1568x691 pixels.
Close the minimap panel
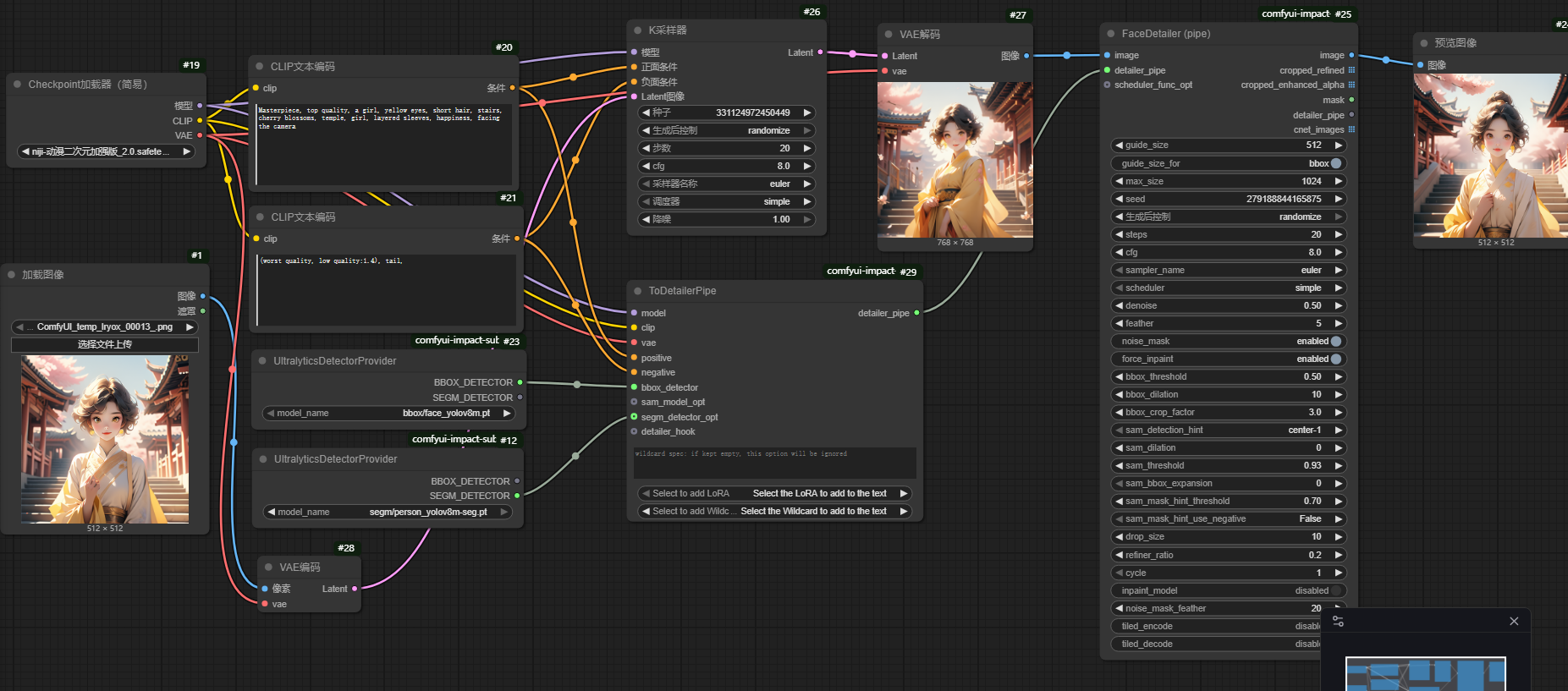pyautogui.click(x=1514, y=621)
